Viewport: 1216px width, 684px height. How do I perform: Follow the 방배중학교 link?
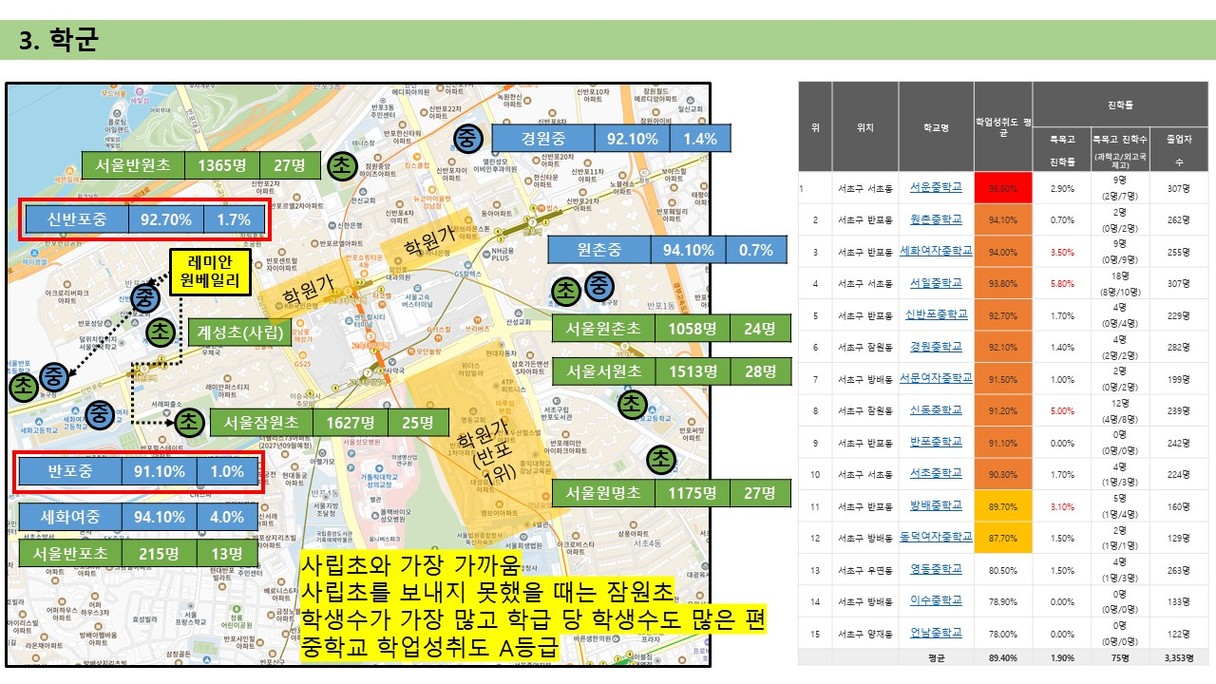pyautogui.click(x=936, y=505)
